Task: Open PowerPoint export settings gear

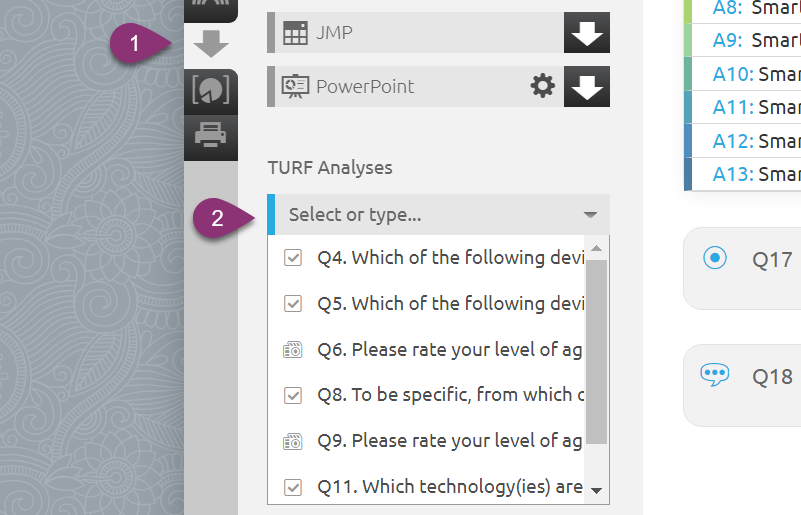Action: pyautogui.click(x=543, y=86)
